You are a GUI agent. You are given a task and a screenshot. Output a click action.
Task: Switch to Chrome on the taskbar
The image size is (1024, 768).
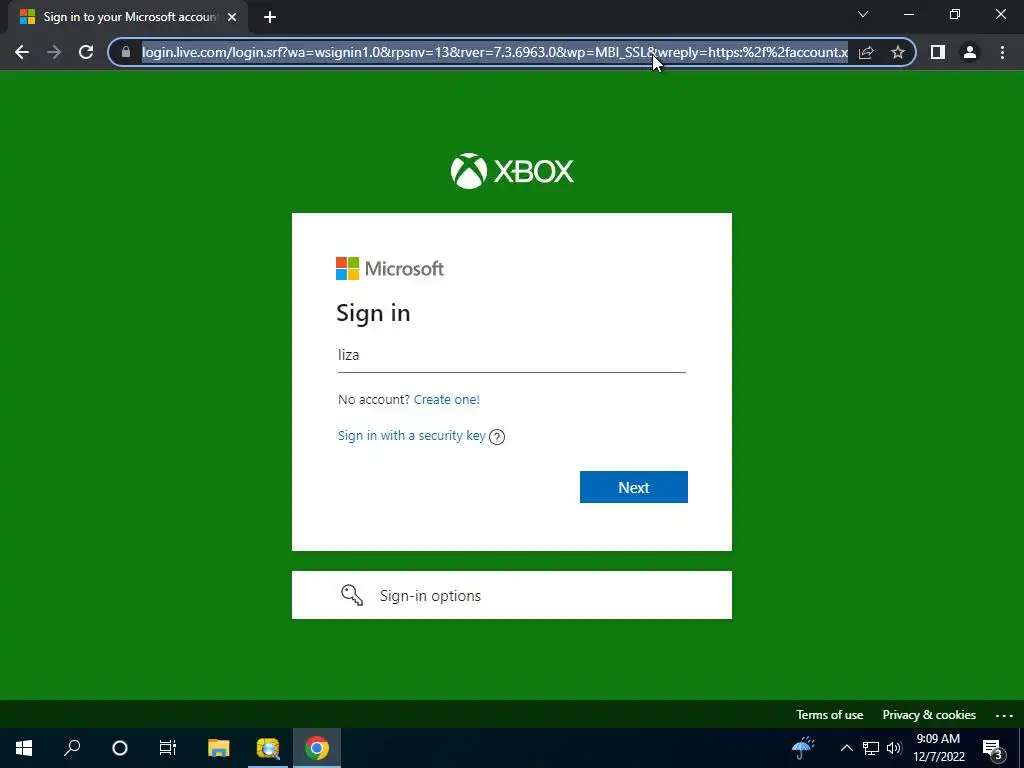317,748
